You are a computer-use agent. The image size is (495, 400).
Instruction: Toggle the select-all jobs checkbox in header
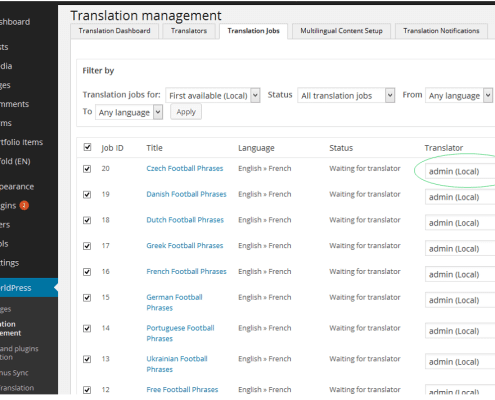87,147
